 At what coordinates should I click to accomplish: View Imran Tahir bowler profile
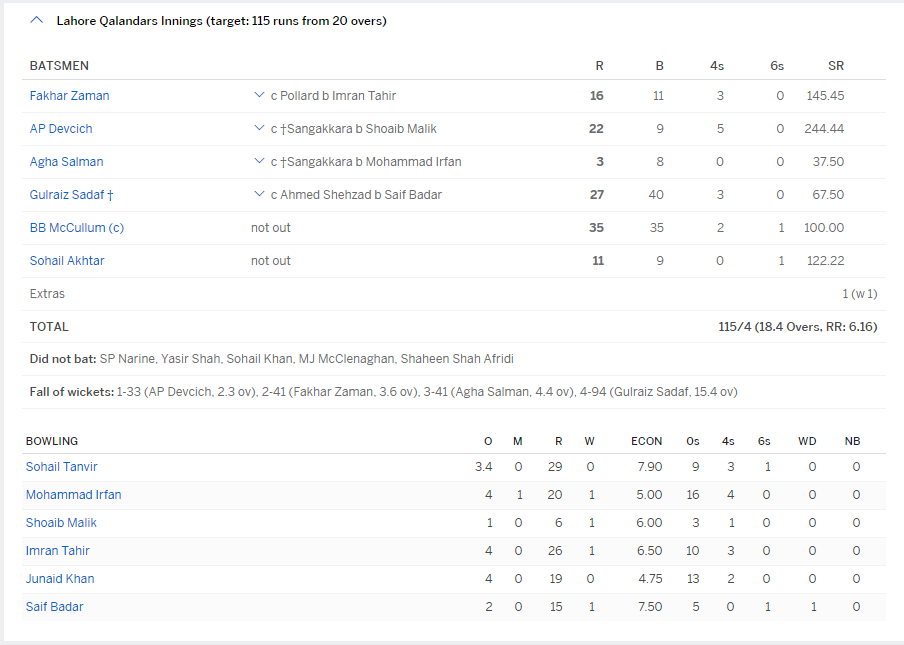click(58, 551)
